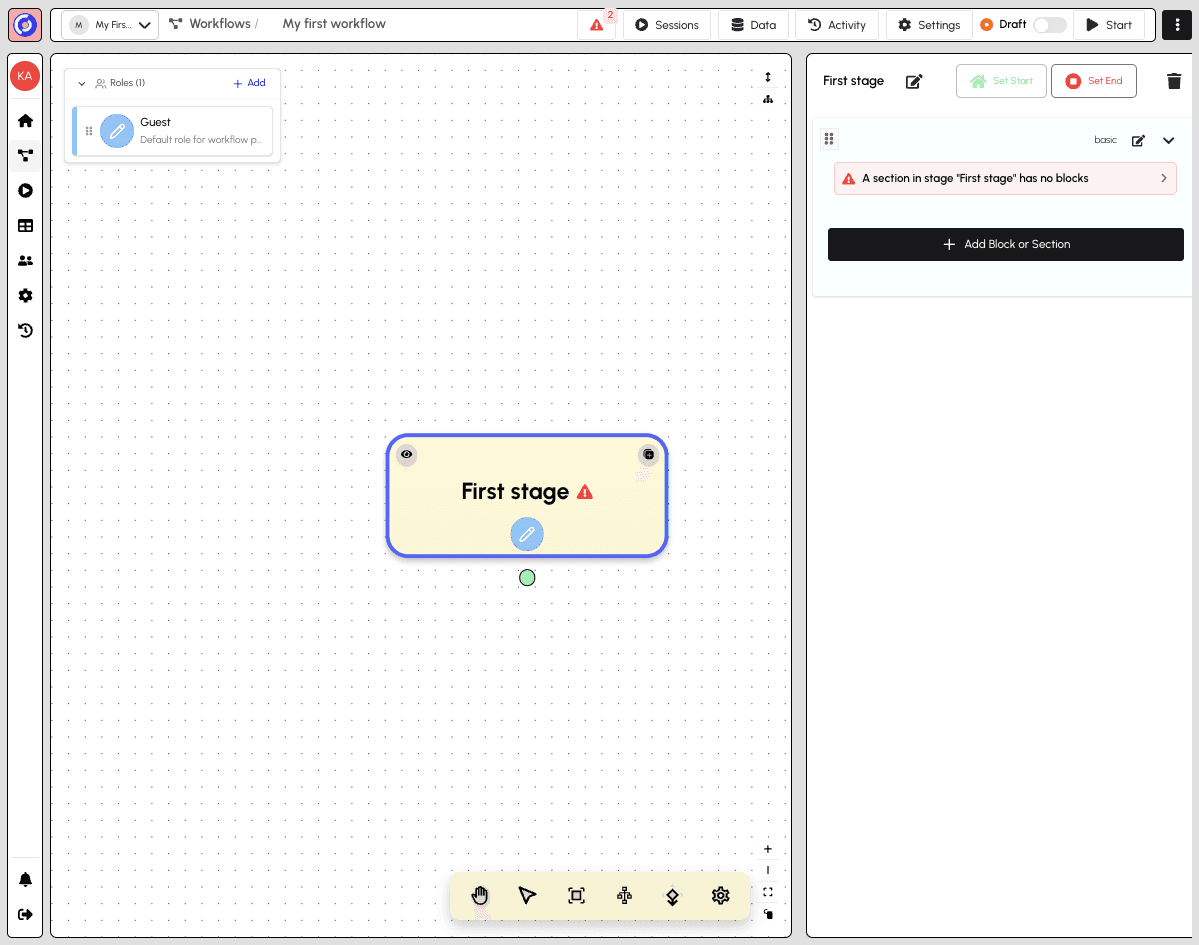Open the Activity tab
The height and width of the screenshot is (945, 1199).
[837, 25]
